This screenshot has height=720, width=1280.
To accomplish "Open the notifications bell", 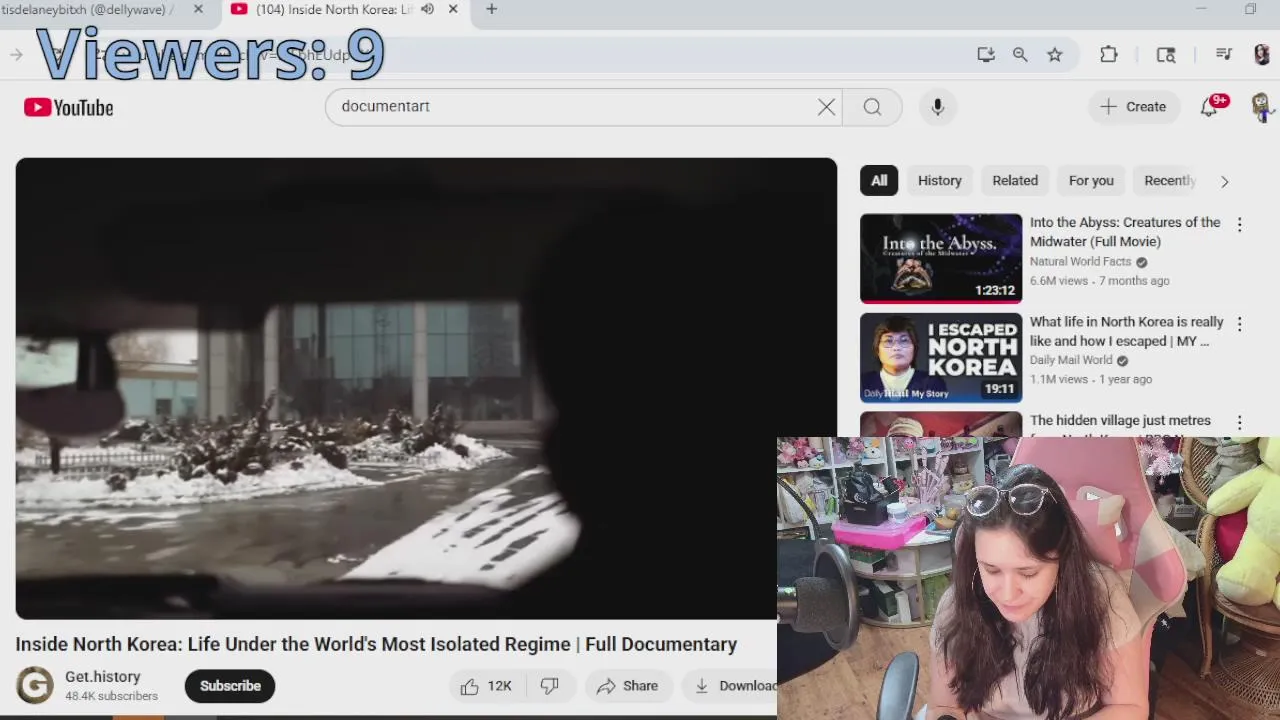I will coord(1209,107).
